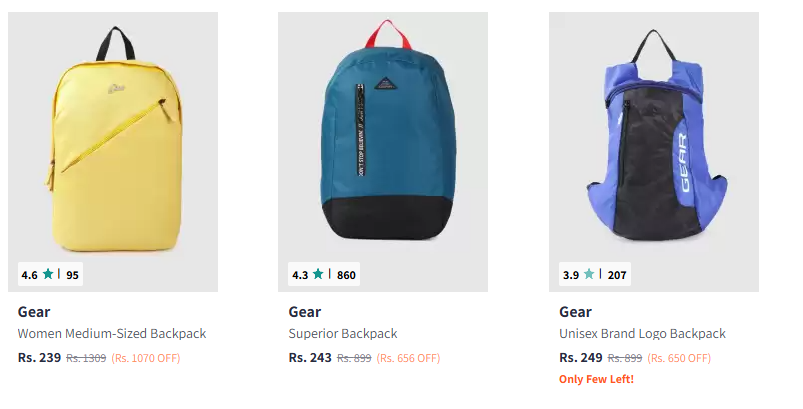Select the 4.3 rating badge with 860 reviews
803x409 pixels.
[x=324, y=274]
